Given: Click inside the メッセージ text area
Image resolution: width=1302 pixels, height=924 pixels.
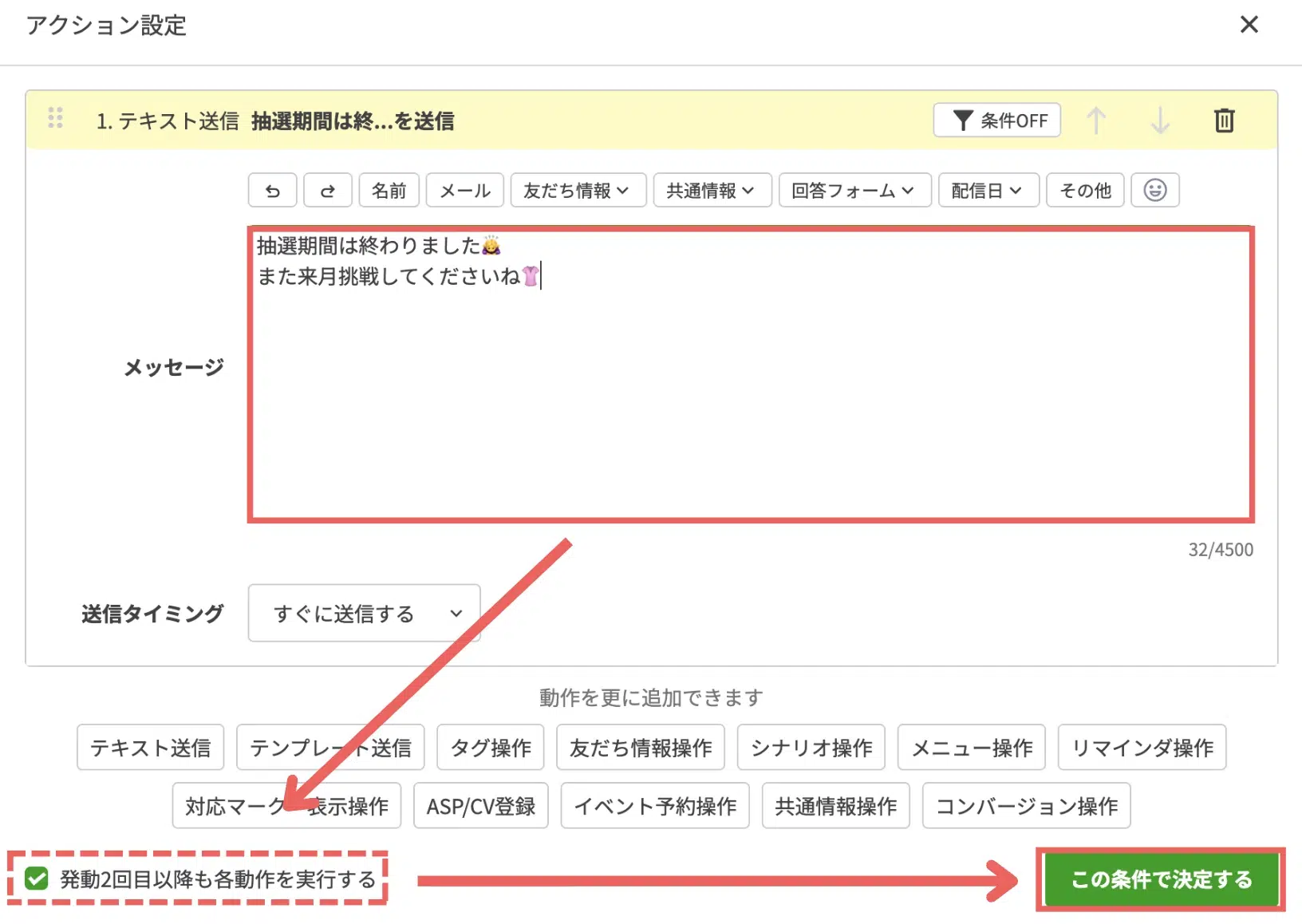Looking at the screenshot, I should pyautogui.click(x=751, y=374).
